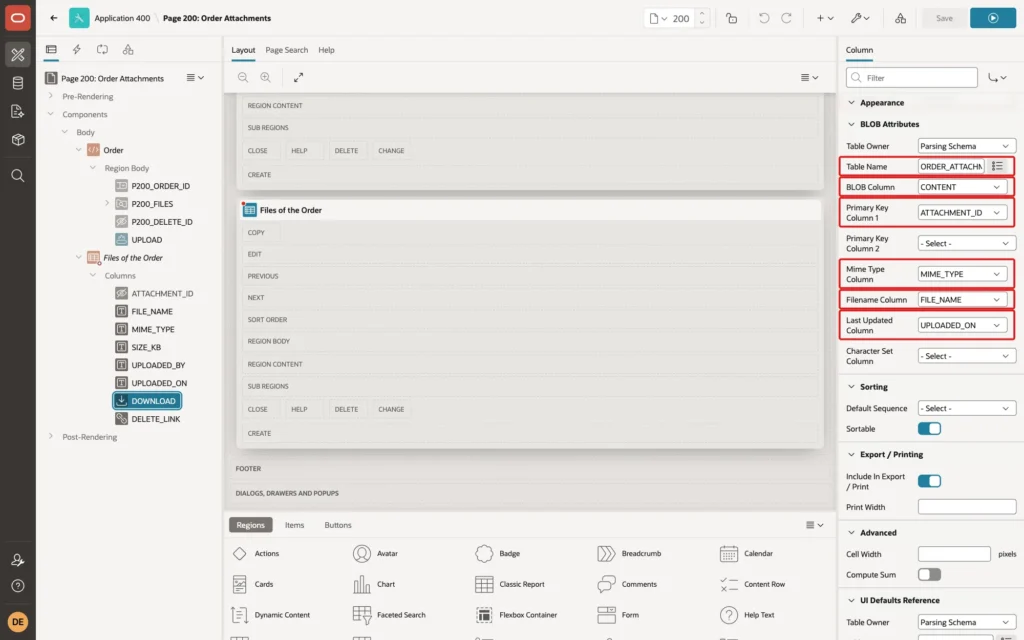Open Primary Key Column 2 dropdown
The height and width of the screenshot is (640, 1024).
[x=967, y=244]
